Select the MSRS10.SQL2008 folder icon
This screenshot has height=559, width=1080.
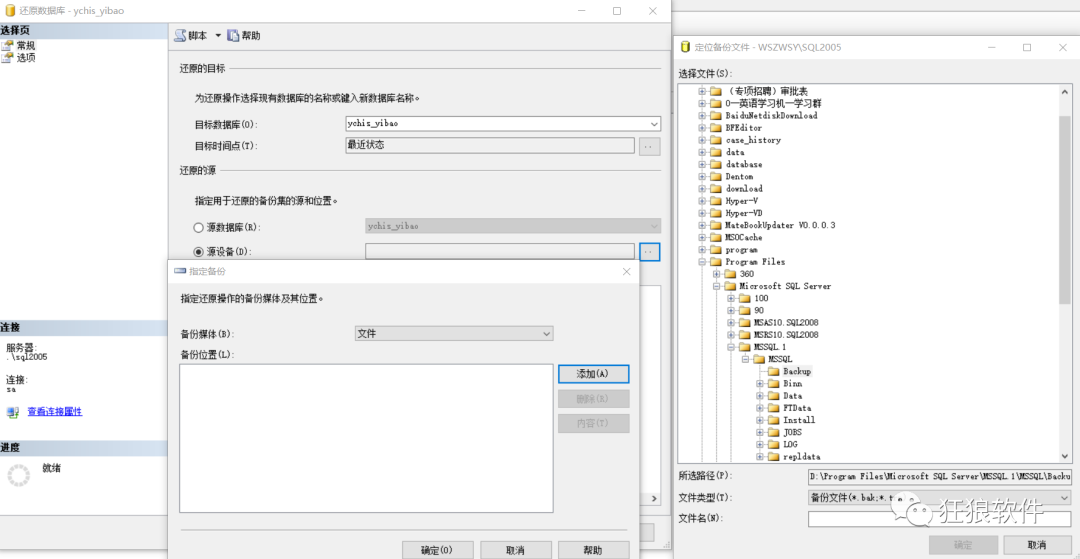pyautogui.click(x=745, y=335)
